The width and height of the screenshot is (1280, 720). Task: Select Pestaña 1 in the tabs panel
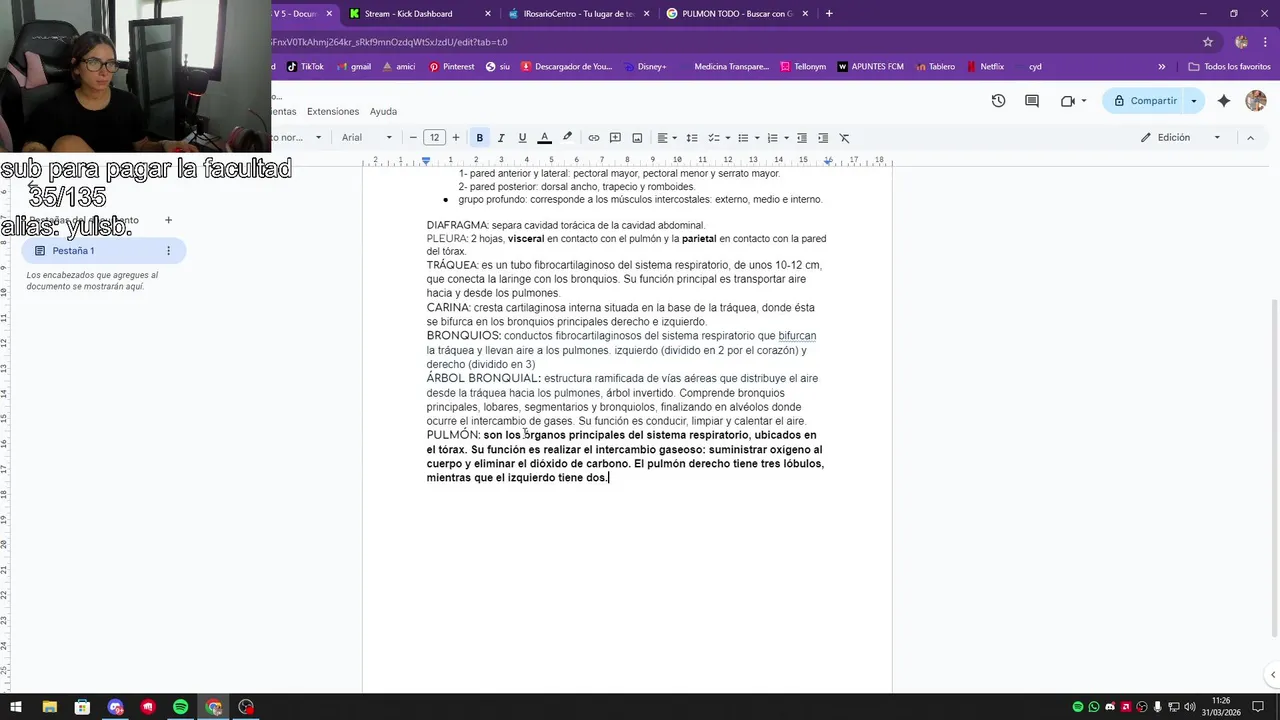click(x=103, y=251)
